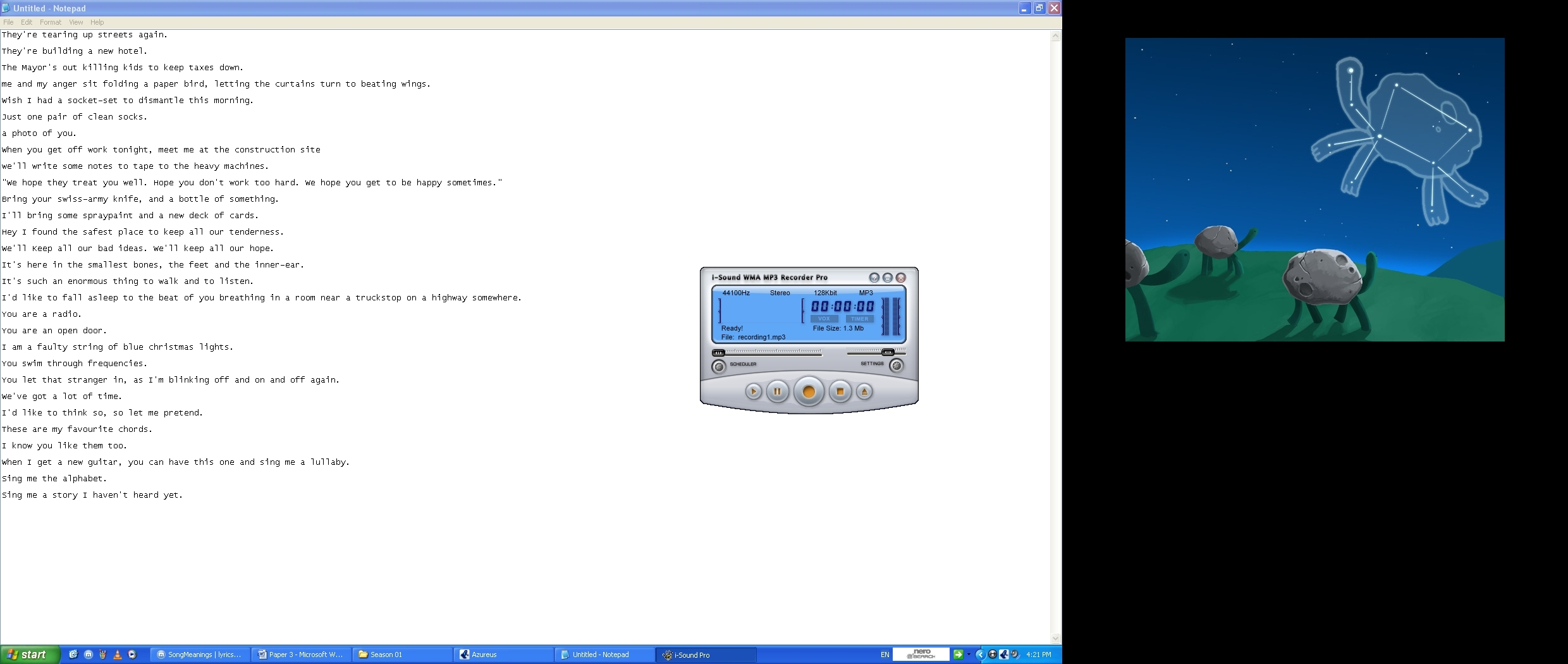Toggle the VOX mode indicator

pyautogui.click(x=824, y=319)
